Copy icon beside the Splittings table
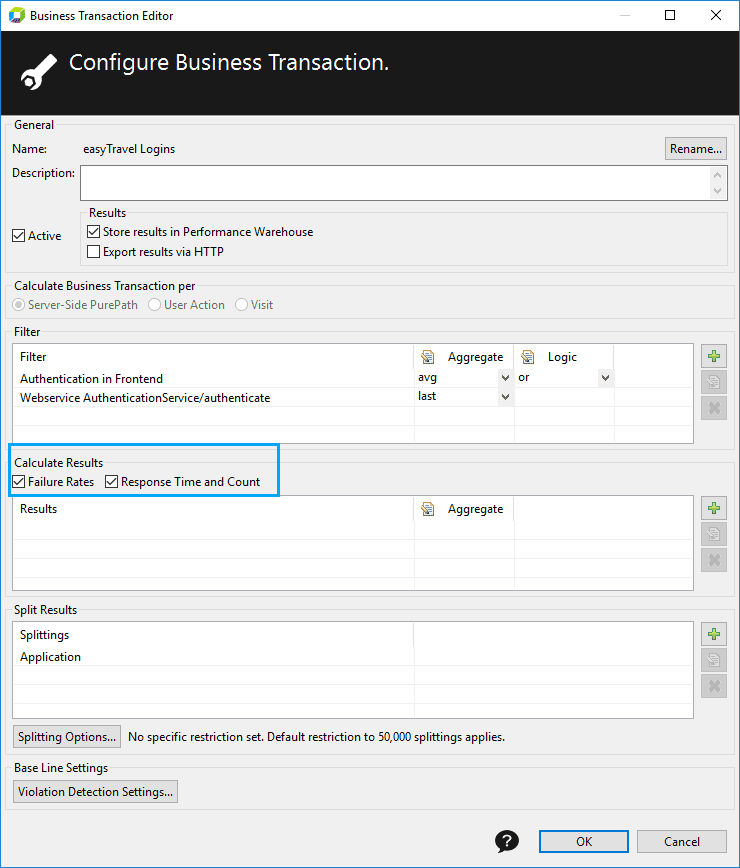The image size is (740, 868). 713,660
